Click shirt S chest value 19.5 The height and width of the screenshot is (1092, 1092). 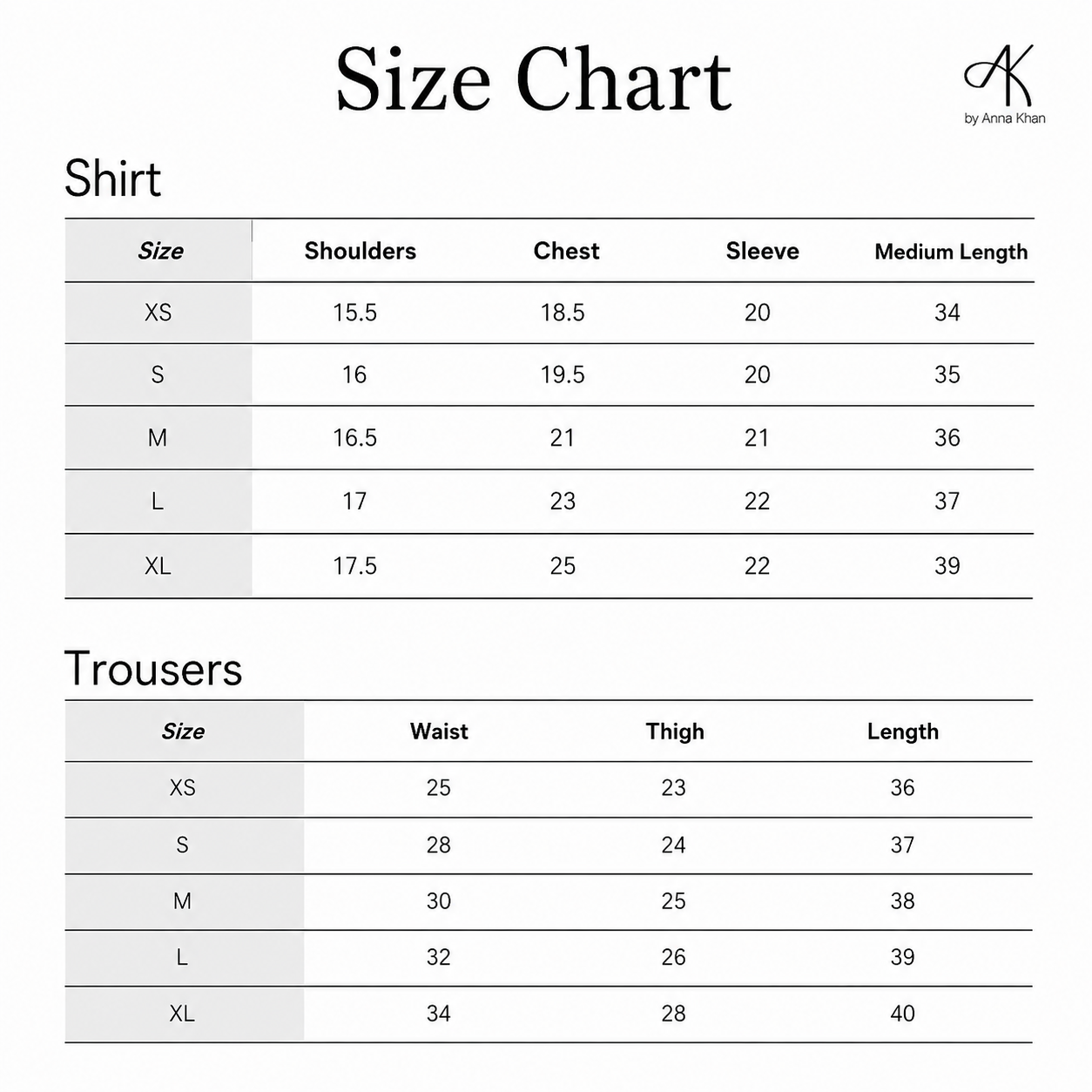point(563,374)
